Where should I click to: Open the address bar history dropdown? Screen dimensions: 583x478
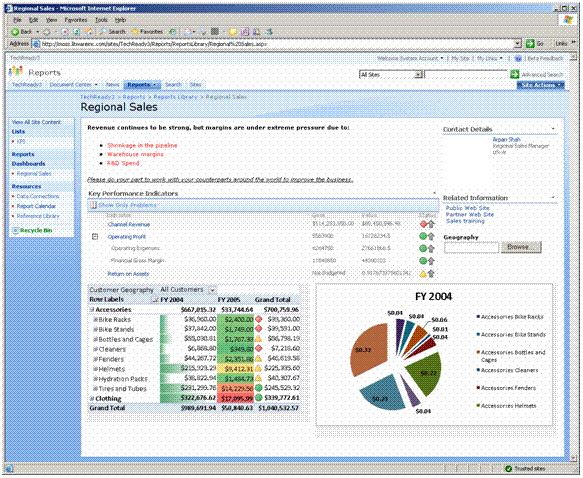click(x=518, y=44)
